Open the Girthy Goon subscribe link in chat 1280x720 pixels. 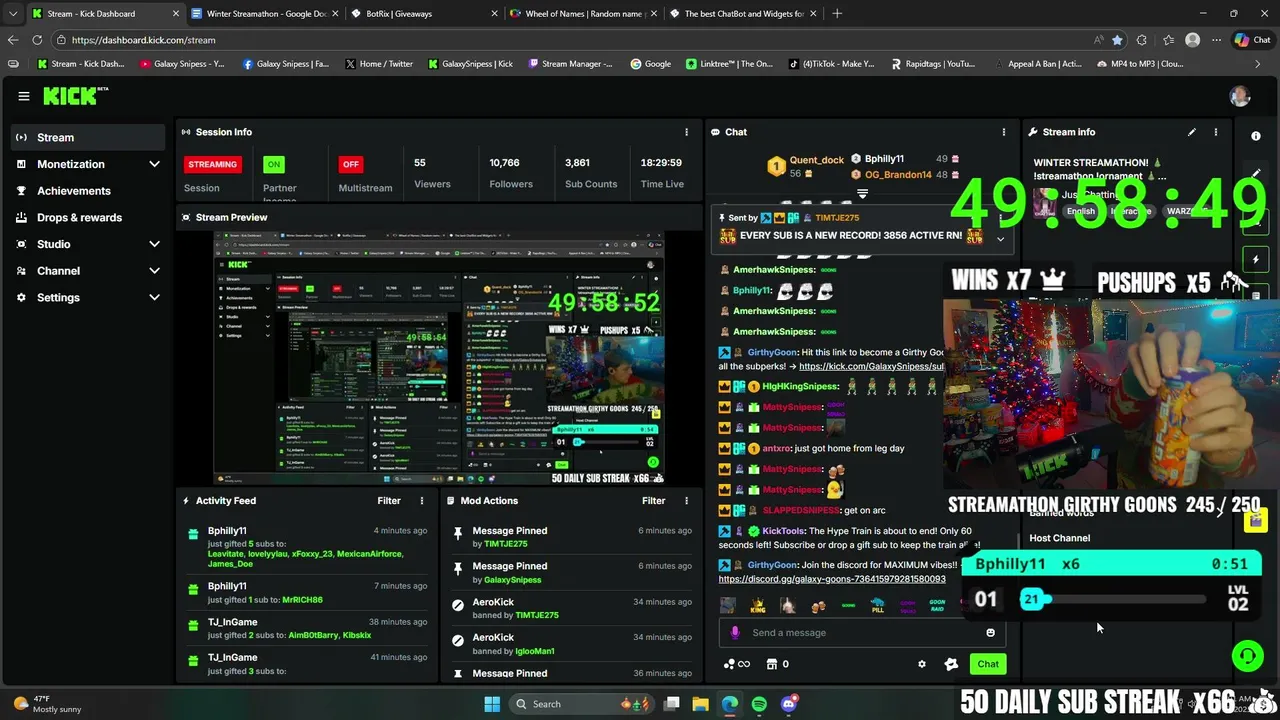[x=871, y=366]
